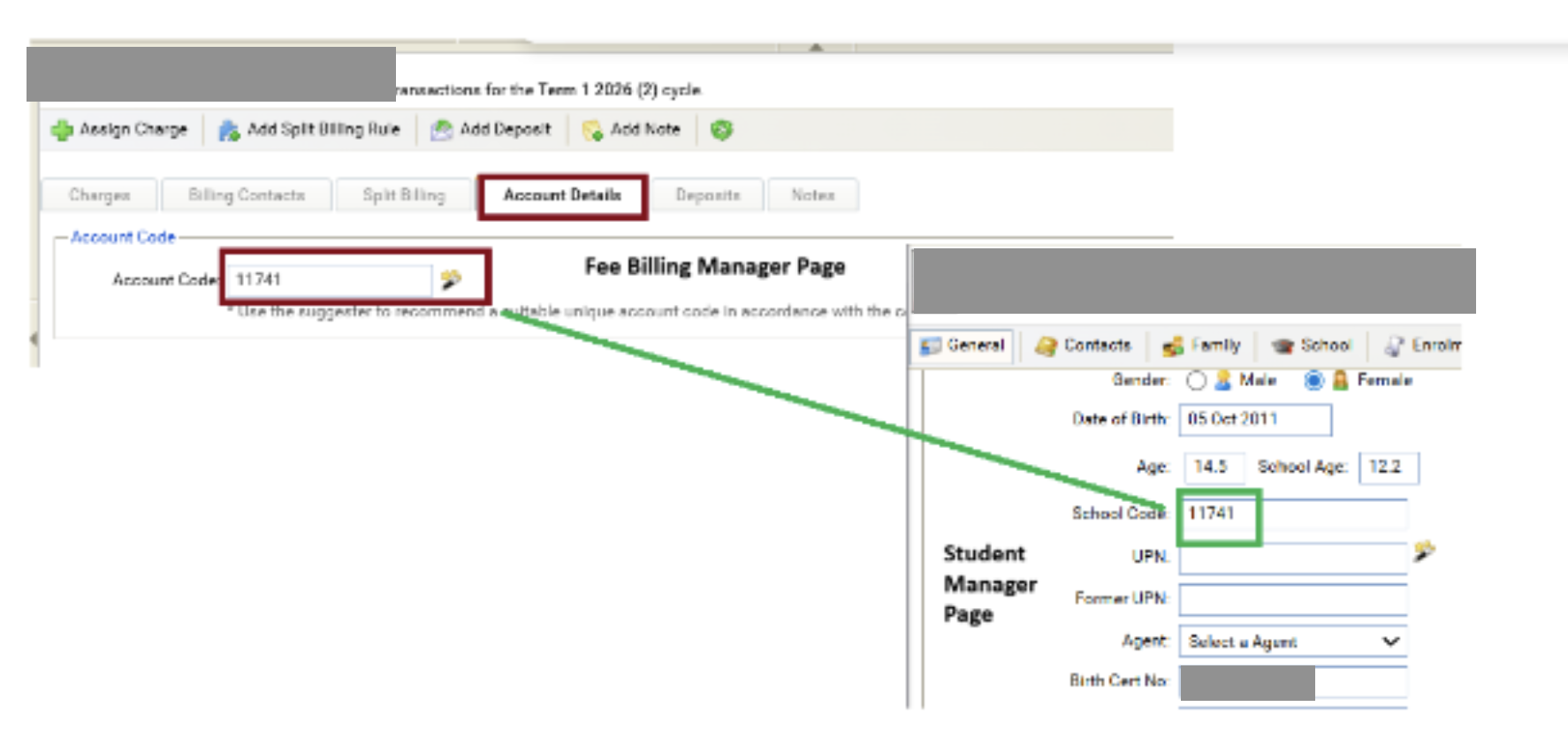Click the Account Code input field
Image resolution: width=1568 pixels, height=737 pixels.
[x=329, y=279]
